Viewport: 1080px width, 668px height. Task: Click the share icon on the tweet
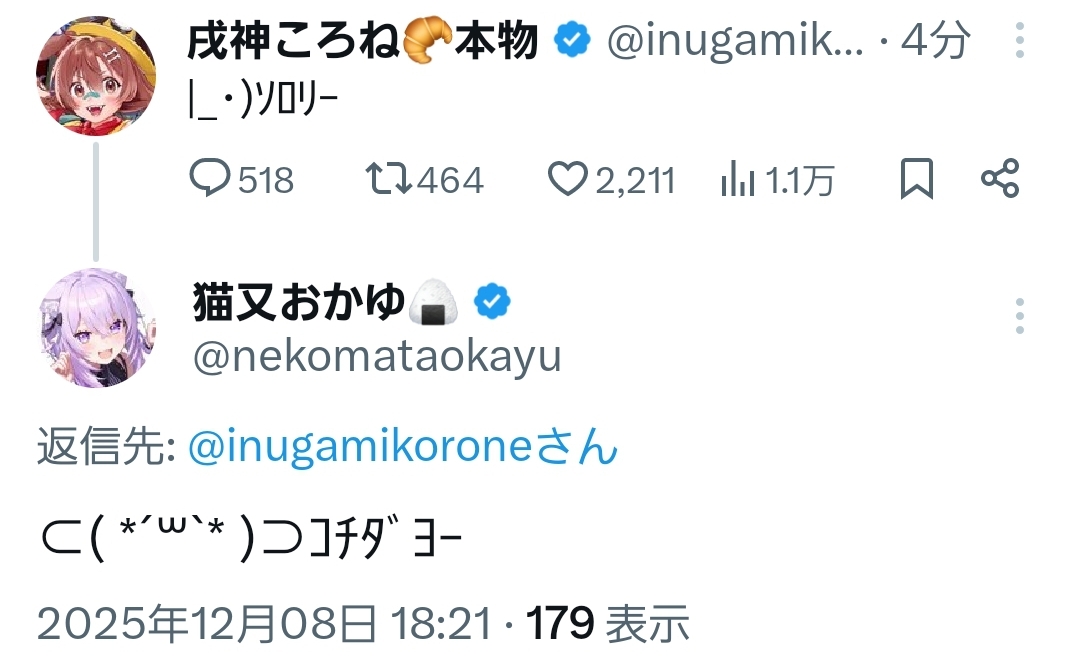pos(999,180)
